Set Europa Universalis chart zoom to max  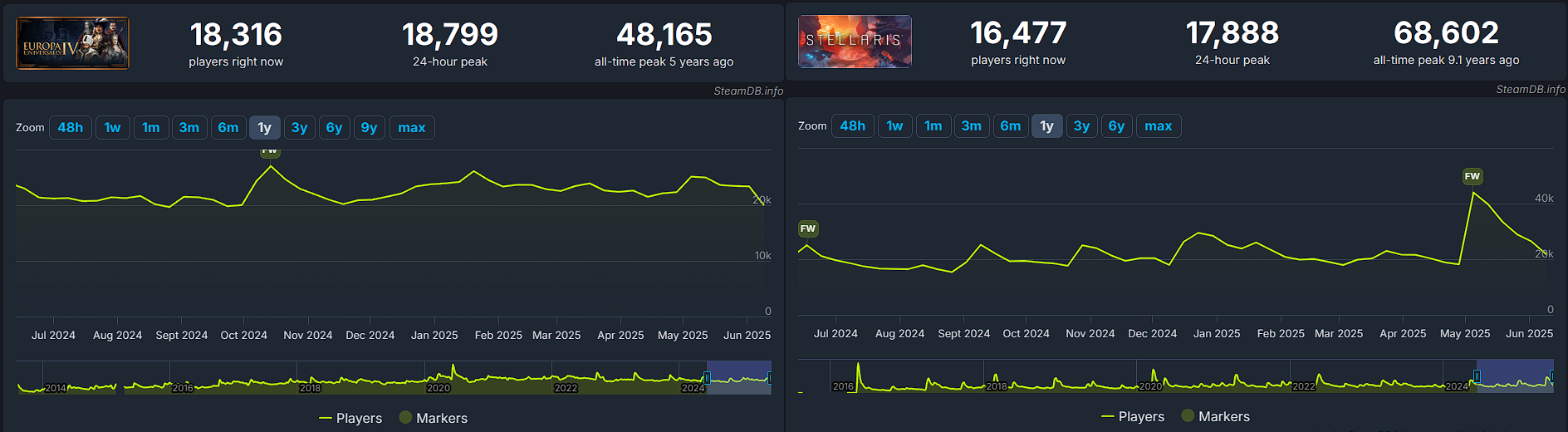coord(412,127)
